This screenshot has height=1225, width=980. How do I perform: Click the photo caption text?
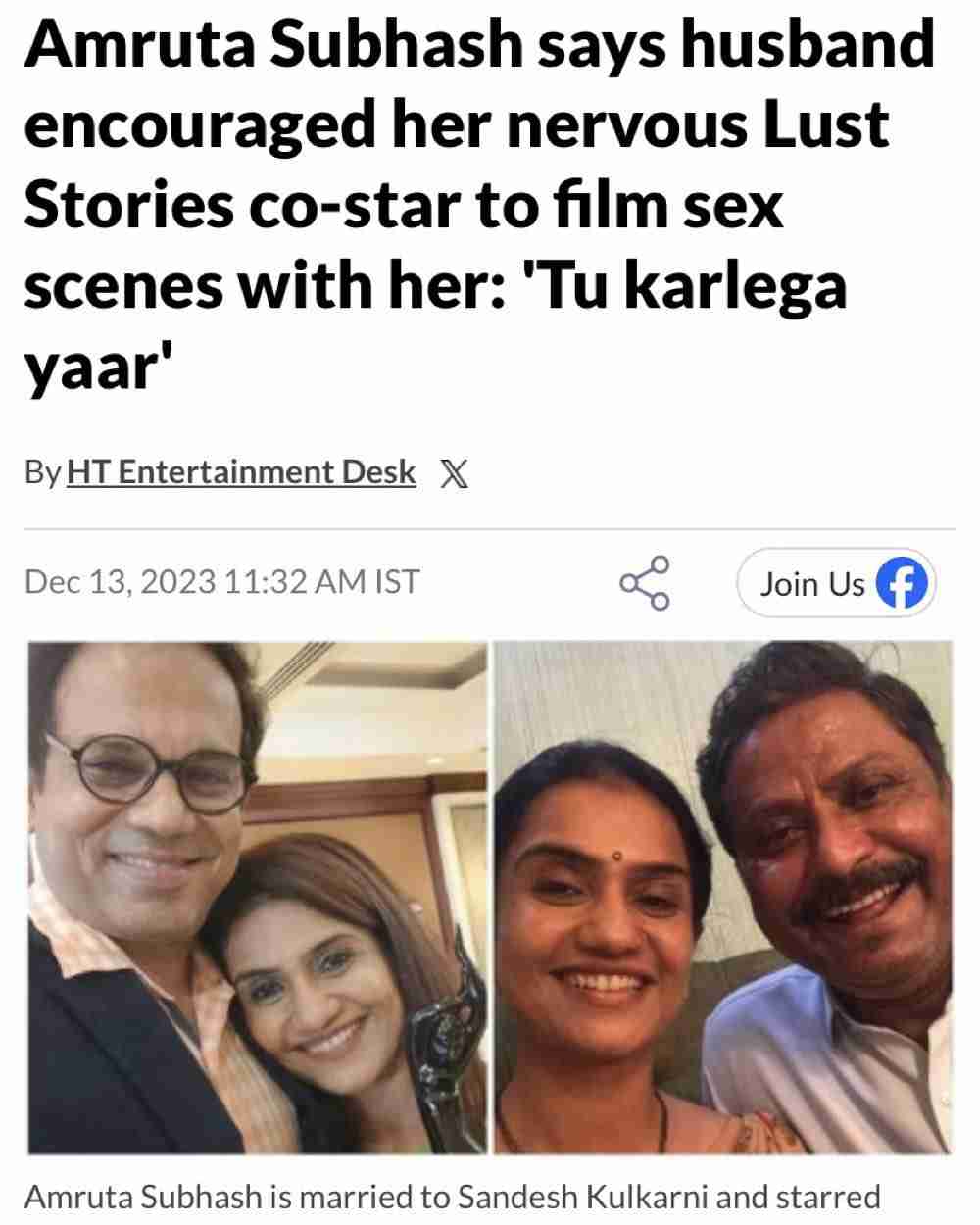pyautogui.click(x=451, y=1198)
